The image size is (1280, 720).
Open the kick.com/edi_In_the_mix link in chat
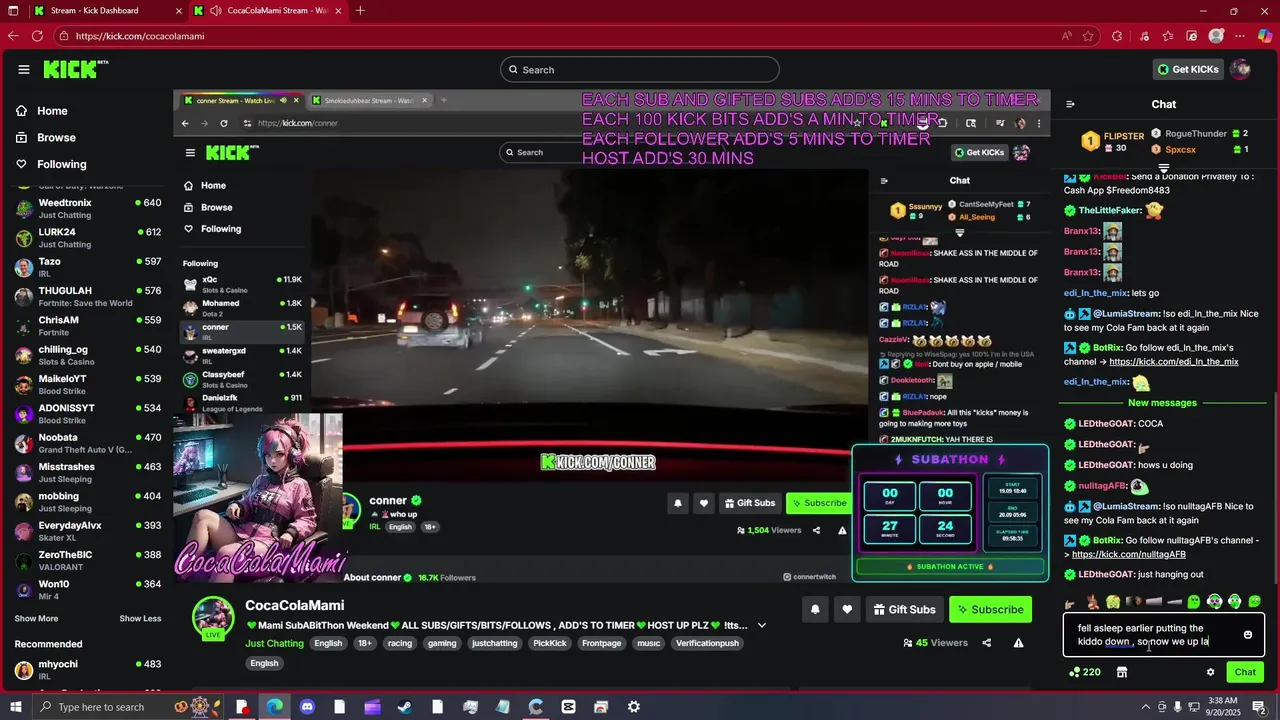[1174, 362]
